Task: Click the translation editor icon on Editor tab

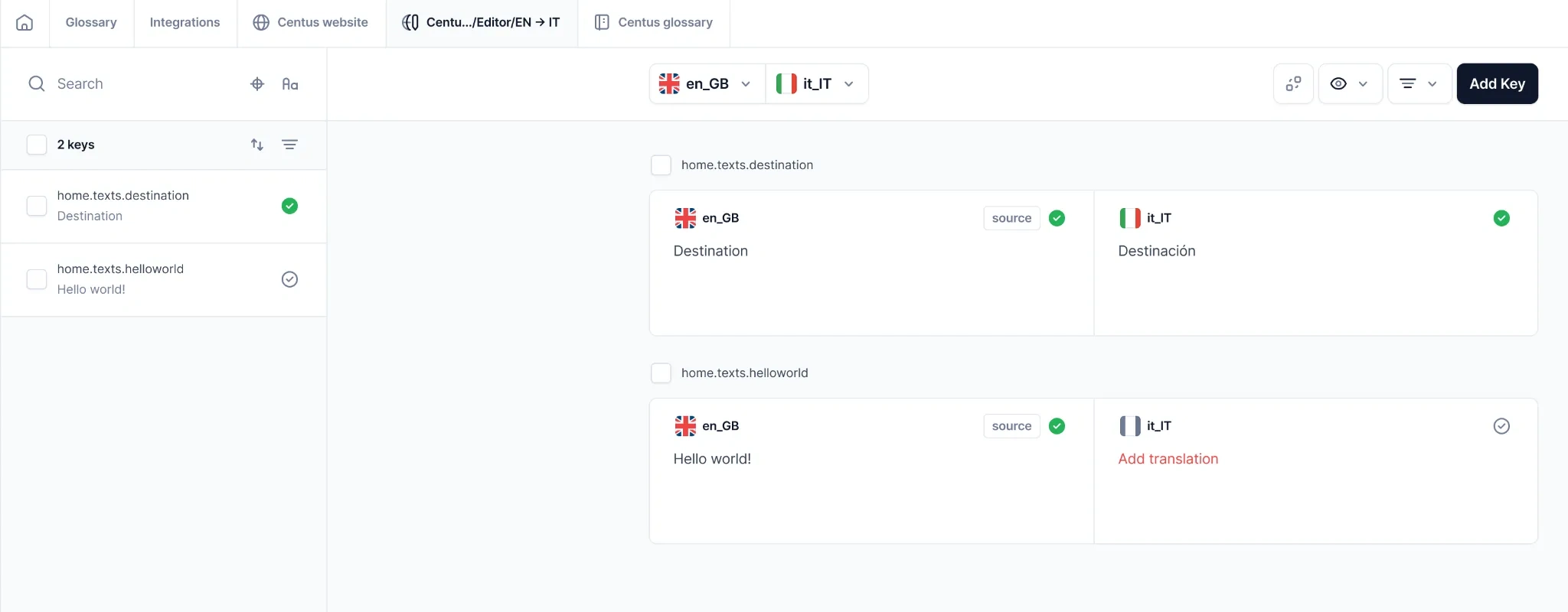Action: (410, 23)
